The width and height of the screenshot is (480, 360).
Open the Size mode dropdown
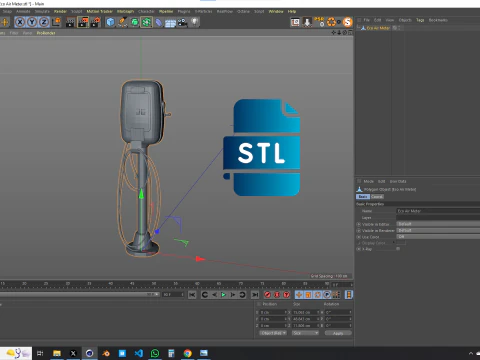305,333
